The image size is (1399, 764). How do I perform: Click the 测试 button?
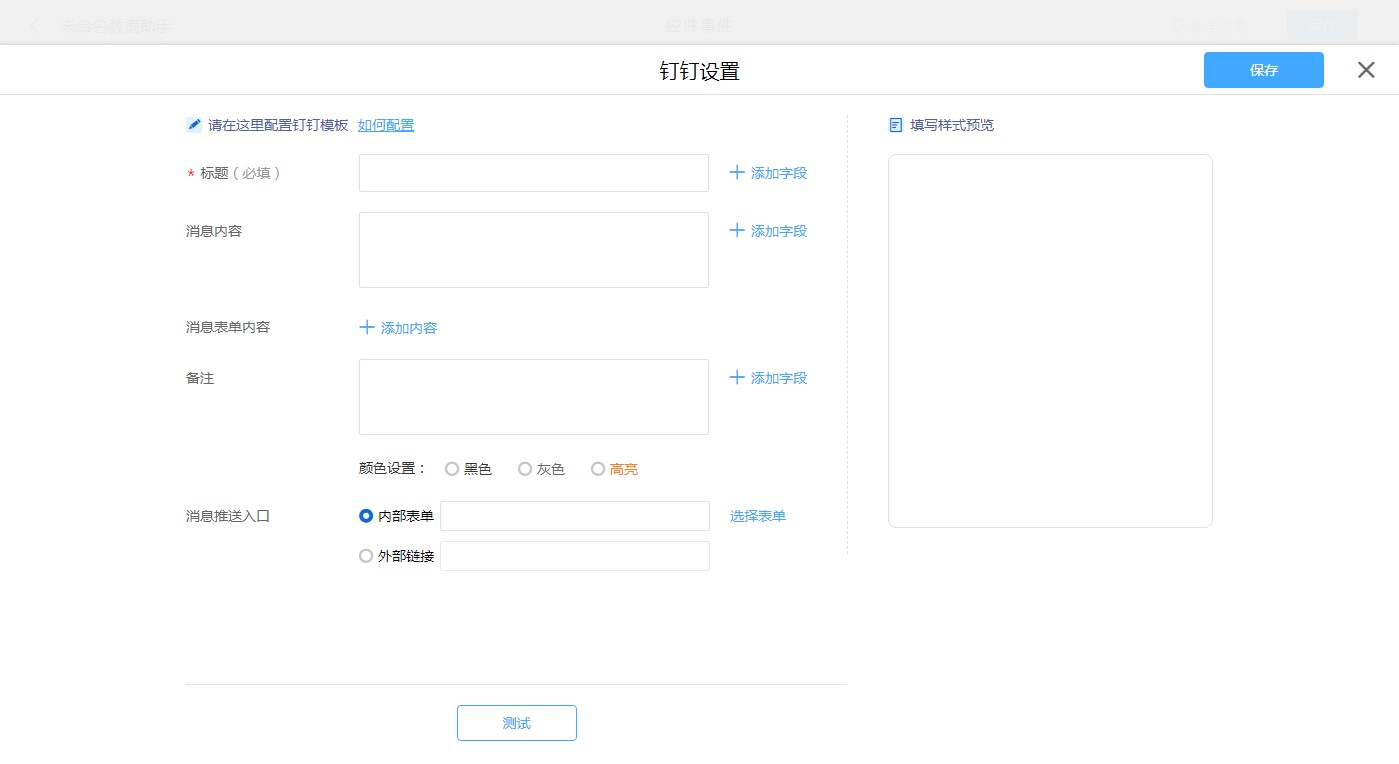517,723
